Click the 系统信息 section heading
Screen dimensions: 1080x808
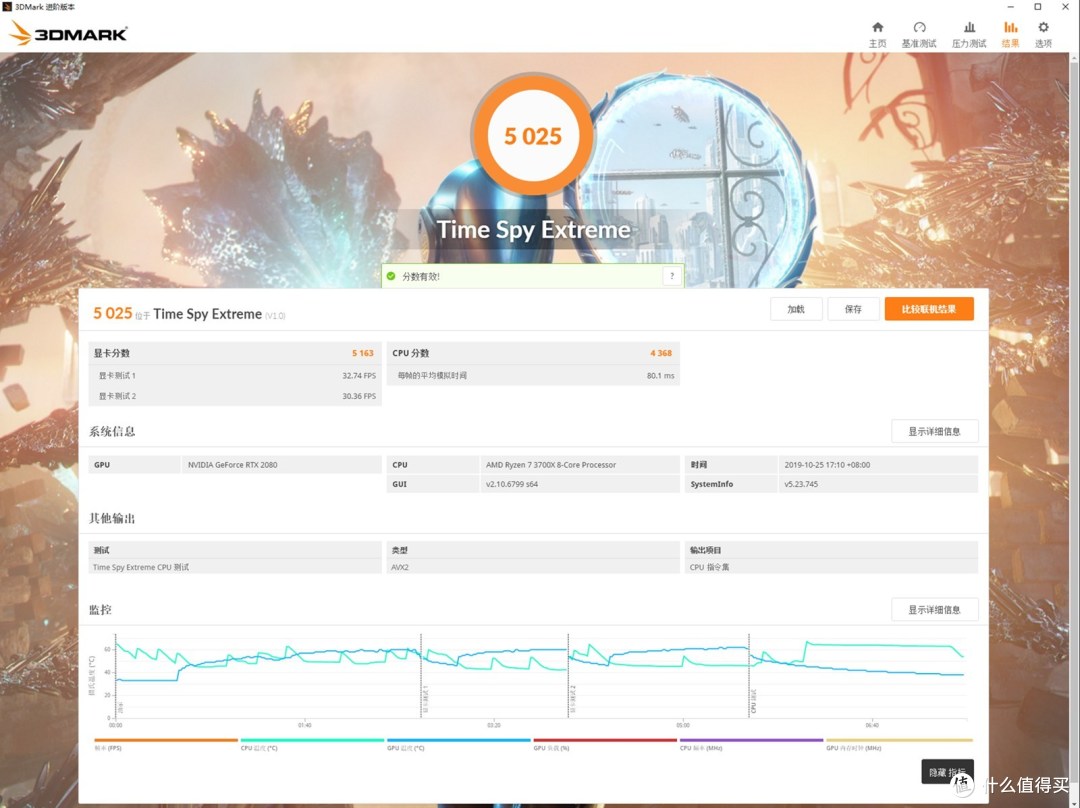(112, 431)
